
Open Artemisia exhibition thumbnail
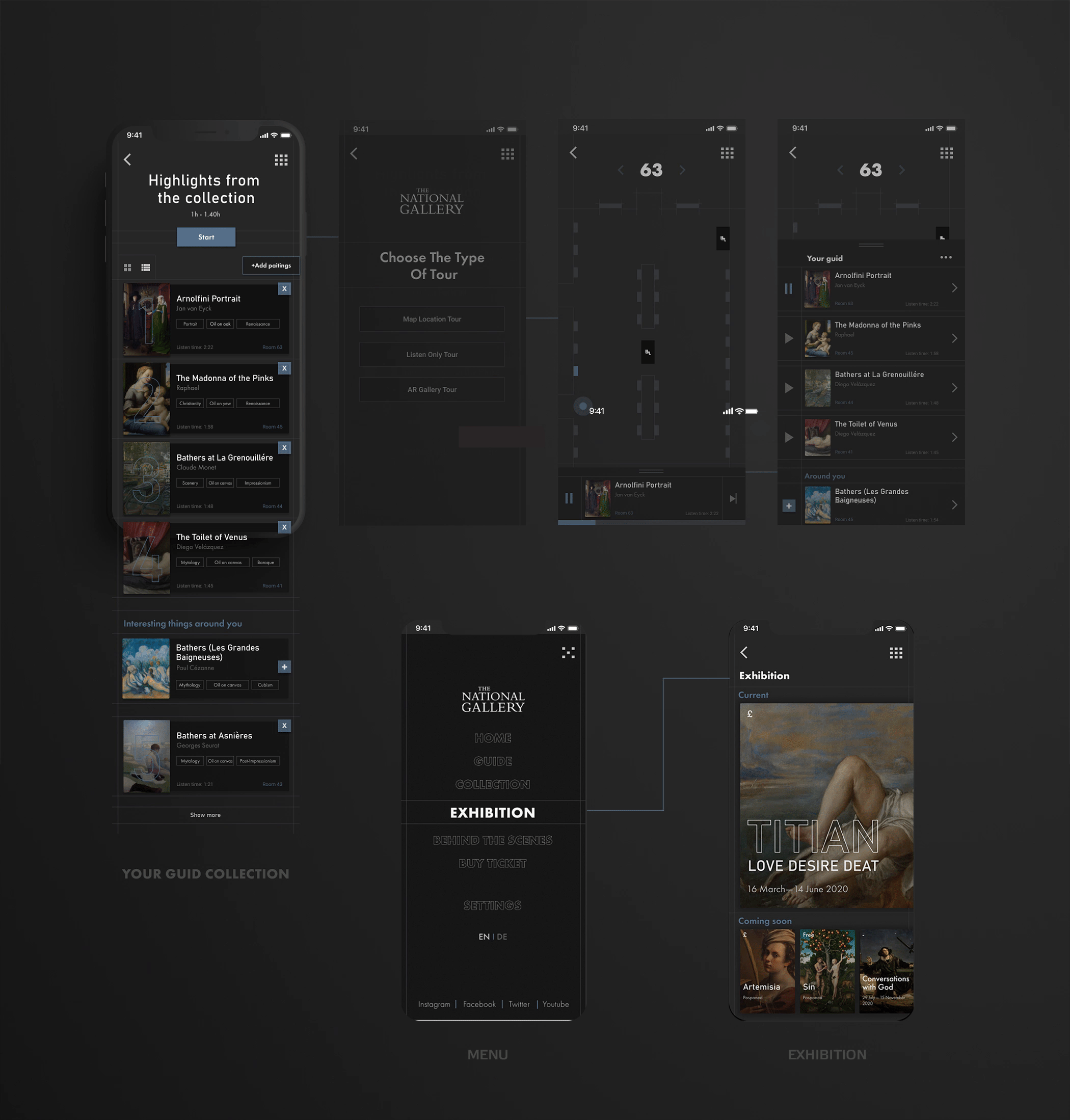767,972
